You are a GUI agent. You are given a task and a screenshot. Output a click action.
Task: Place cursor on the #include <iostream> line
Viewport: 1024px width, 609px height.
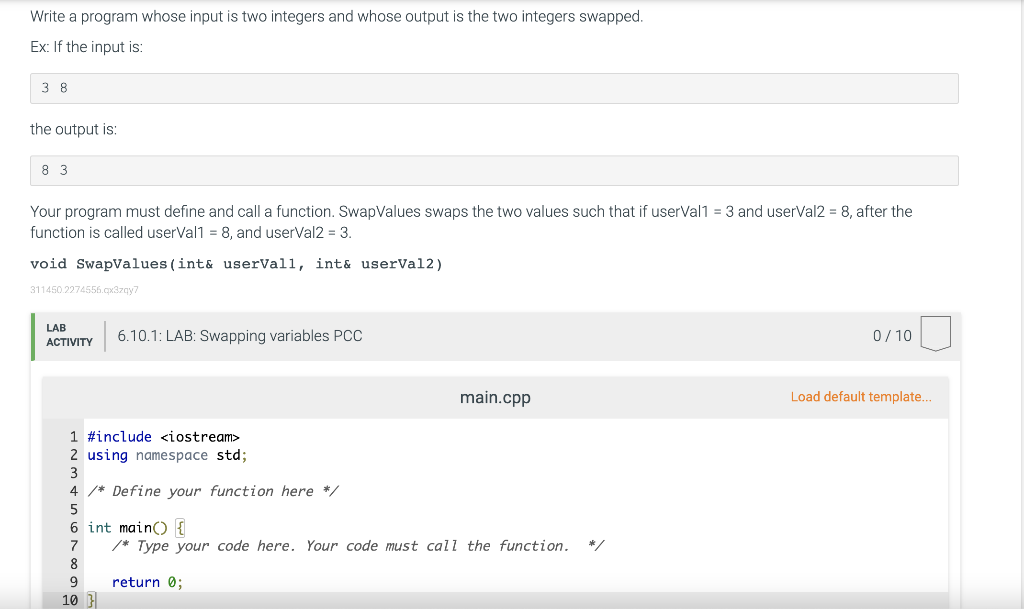[164, 437]
